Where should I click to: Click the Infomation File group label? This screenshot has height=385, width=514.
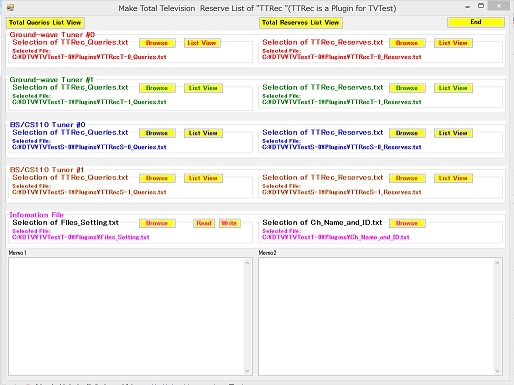click(x=37, y=215)
